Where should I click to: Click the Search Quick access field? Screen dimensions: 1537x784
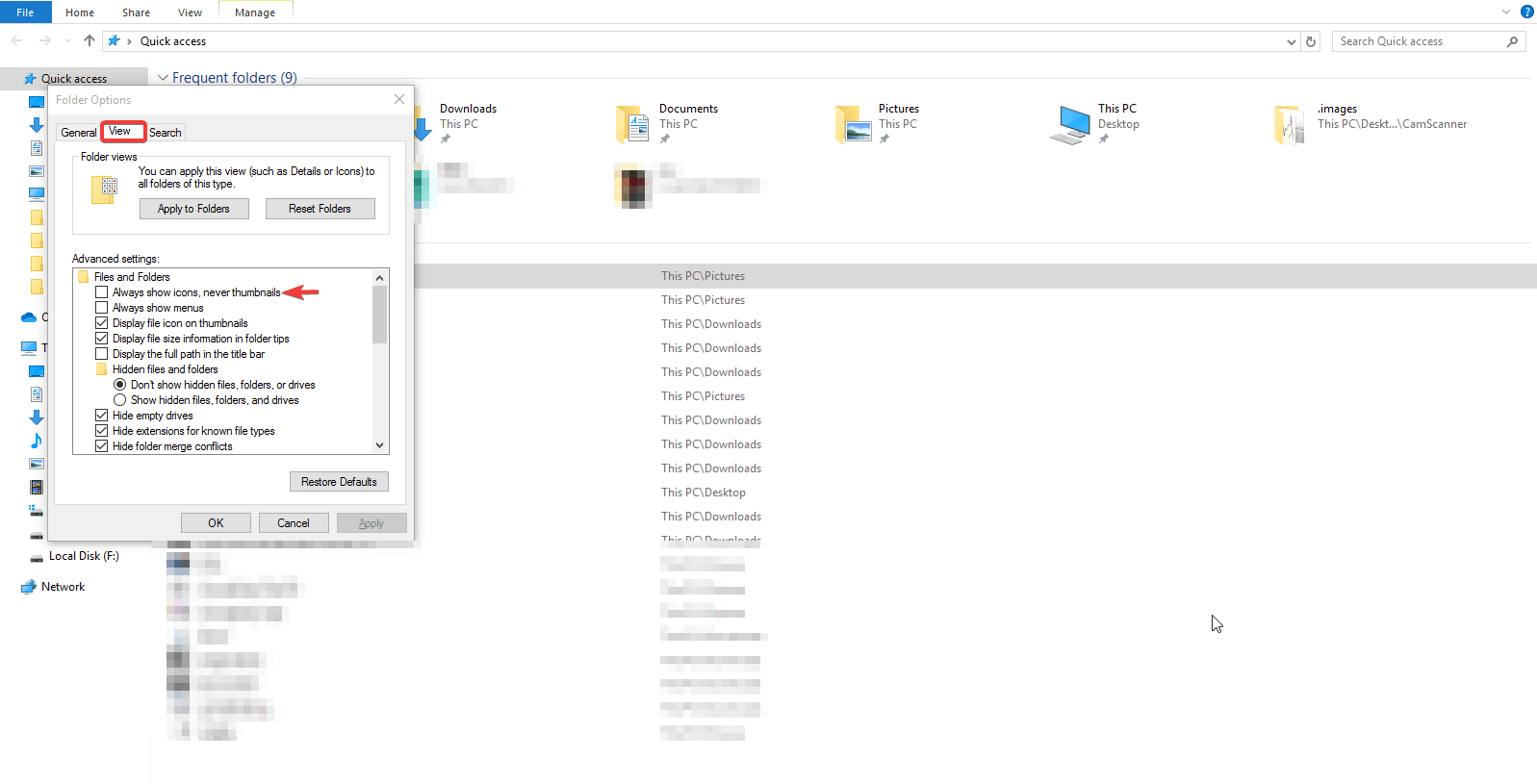point(1419,41)
